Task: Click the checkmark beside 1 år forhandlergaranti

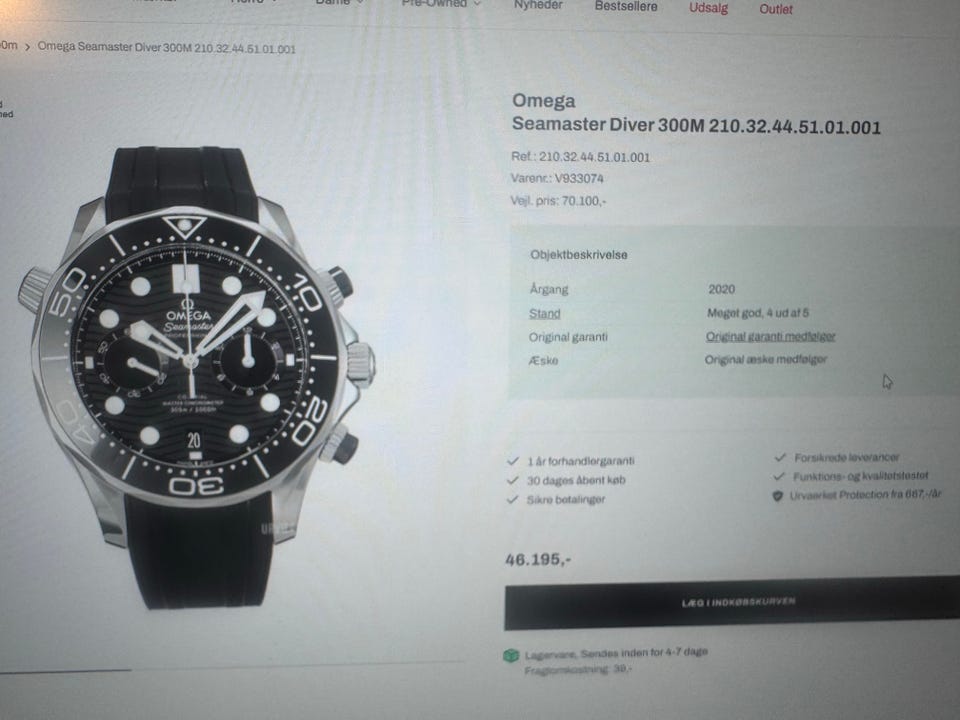Action: click(x=512, y=460)
